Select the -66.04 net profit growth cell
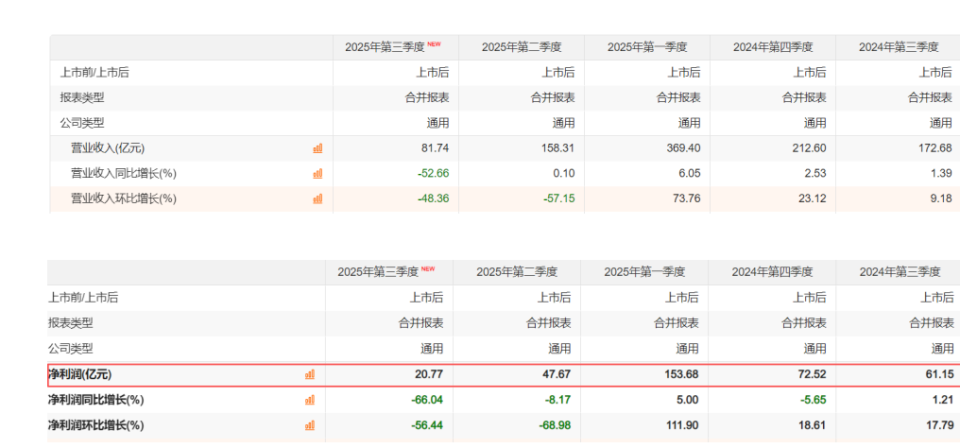This screenshot has height=448, width=960. coord(425,400)
